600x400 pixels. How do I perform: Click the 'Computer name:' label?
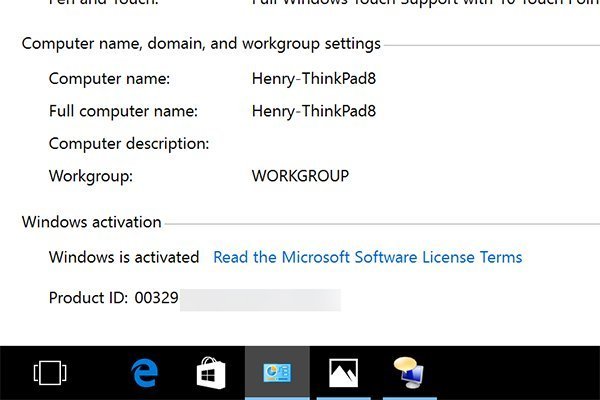pyautogui.click(x=109, y=79)
